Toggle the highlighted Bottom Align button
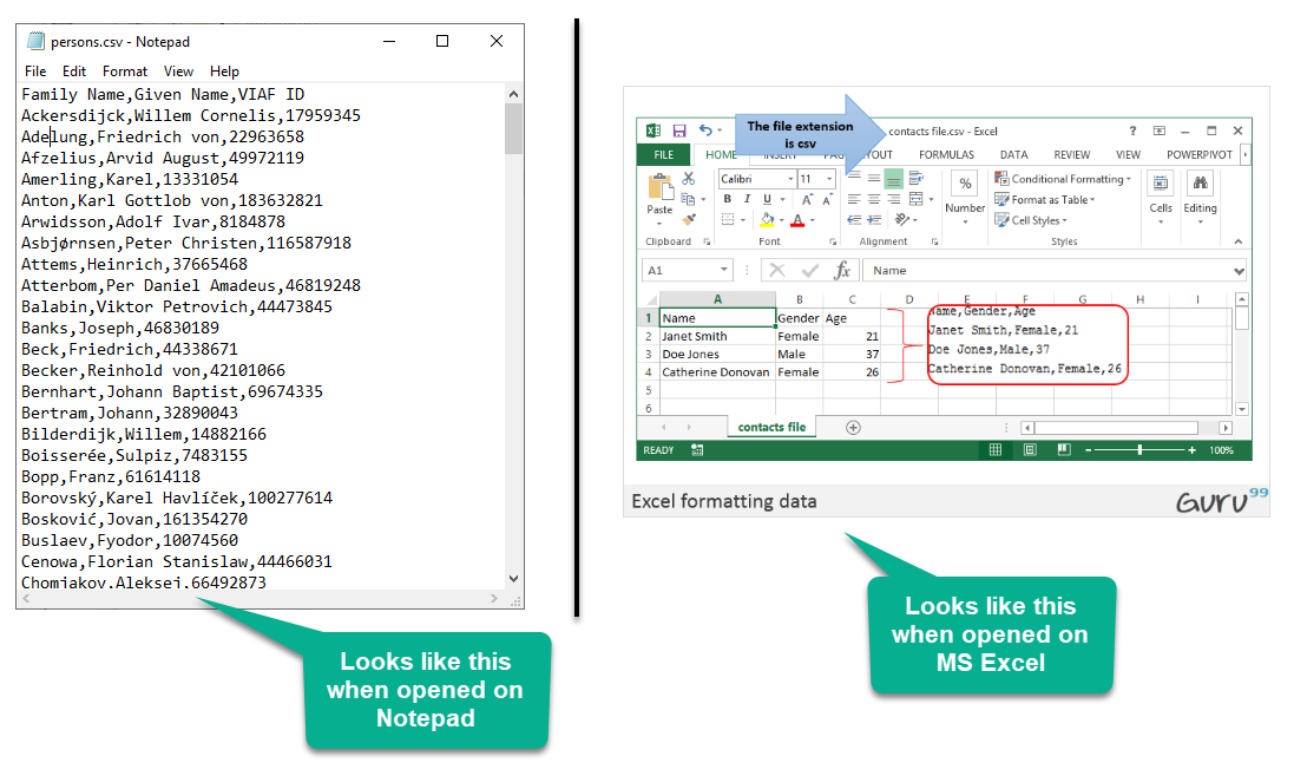 pos(894,179)
